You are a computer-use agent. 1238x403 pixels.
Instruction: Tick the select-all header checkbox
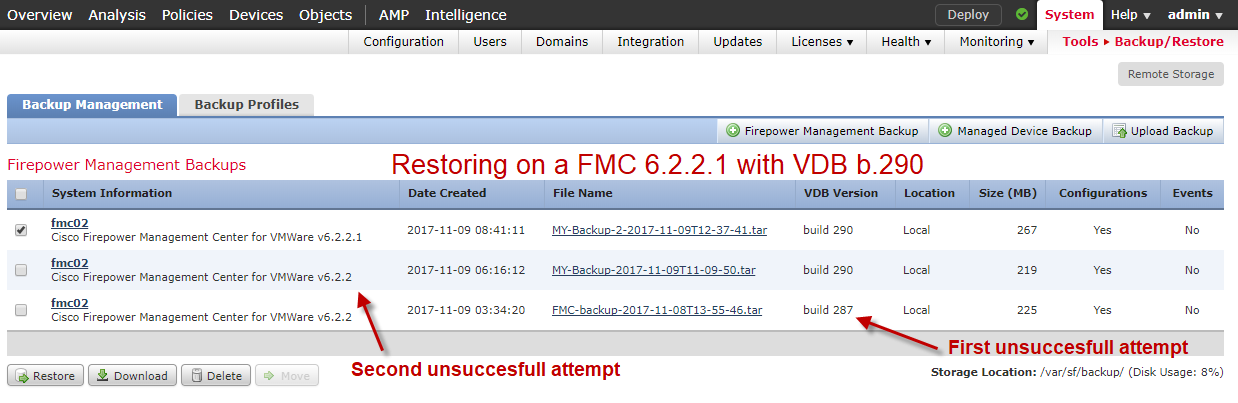click(x=21, y=194)
